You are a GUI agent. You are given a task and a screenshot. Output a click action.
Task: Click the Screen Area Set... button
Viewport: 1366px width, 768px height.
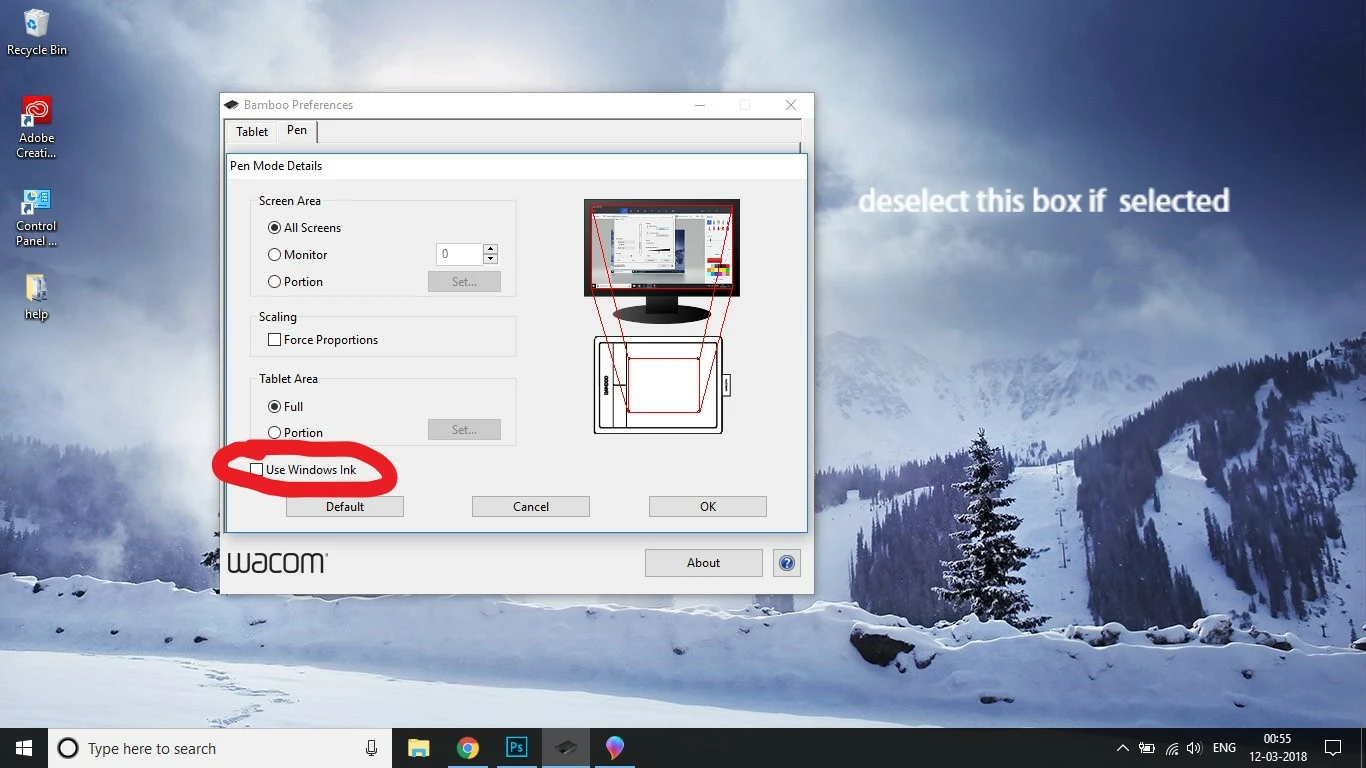coord(464,282)
